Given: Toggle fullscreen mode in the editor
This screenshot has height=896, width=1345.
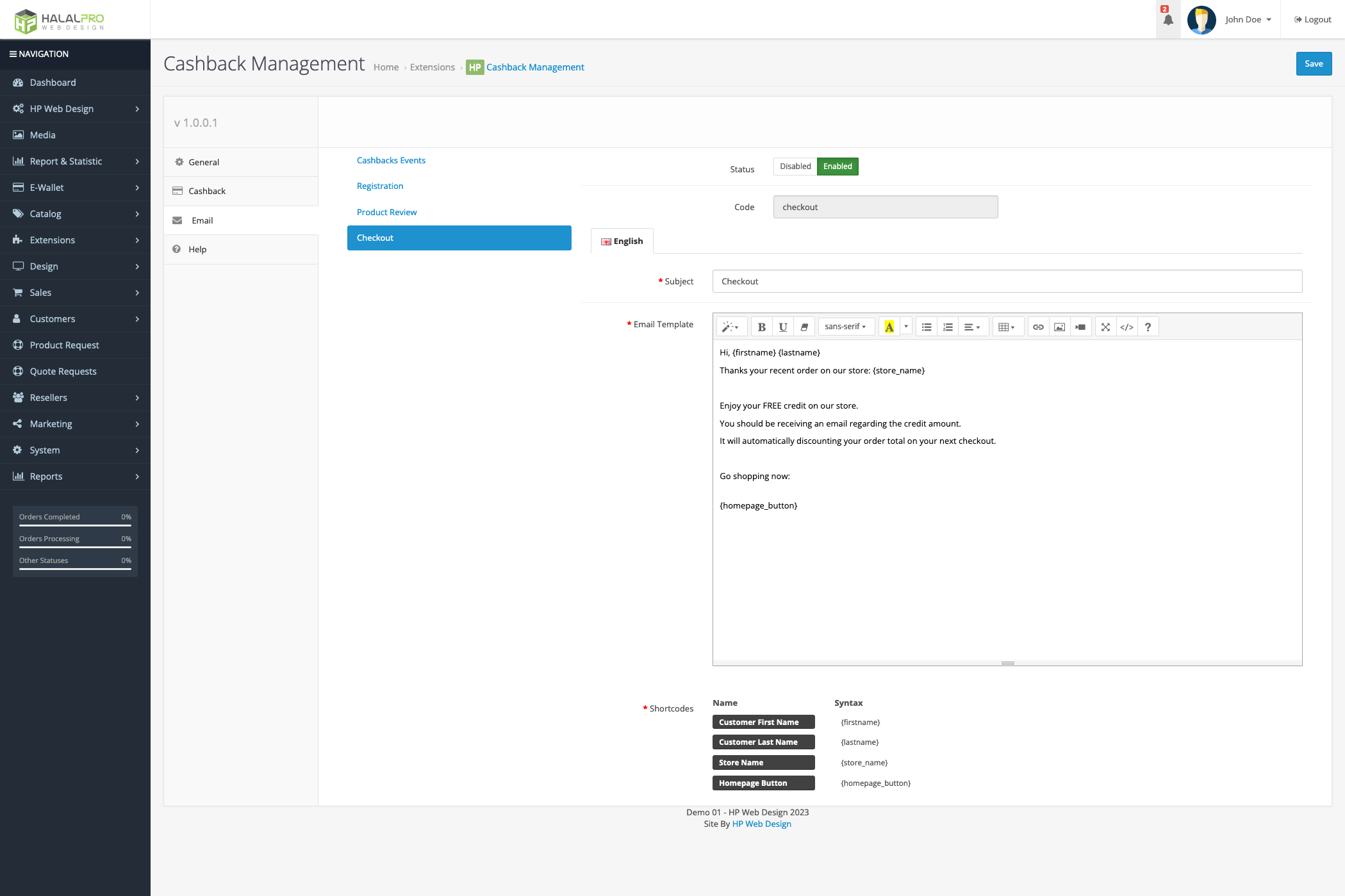Looking at the screenshot, I should 1105,327.
